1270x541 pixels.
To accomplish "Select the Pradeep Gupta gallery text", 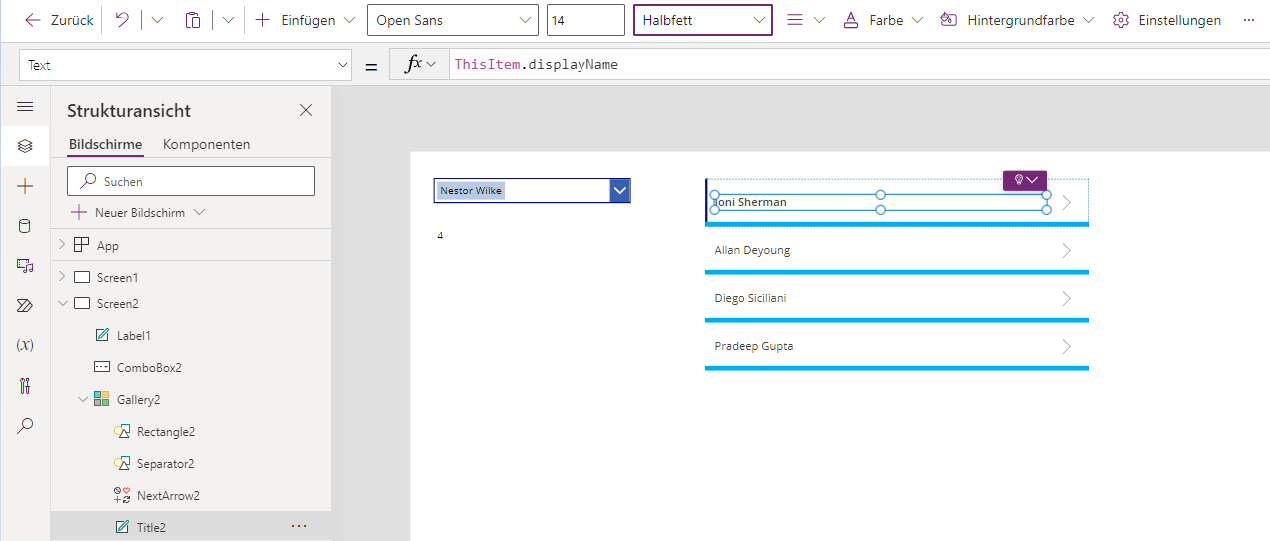I will (x=754, y=346).
